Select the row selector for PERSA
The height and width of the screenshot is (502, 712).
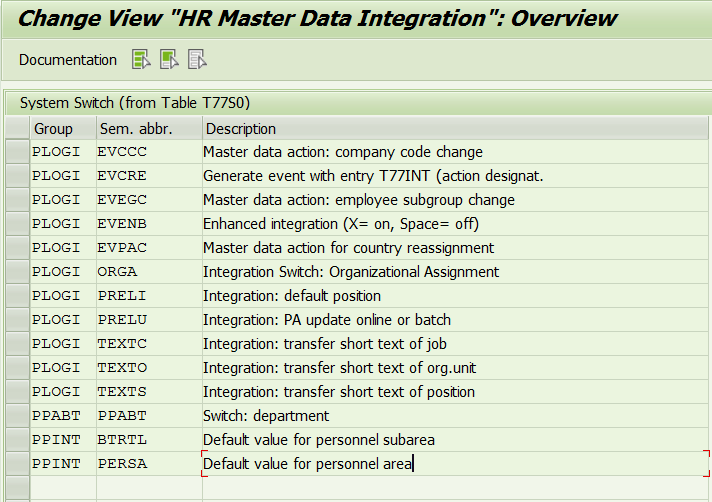[x=18, y=463]
